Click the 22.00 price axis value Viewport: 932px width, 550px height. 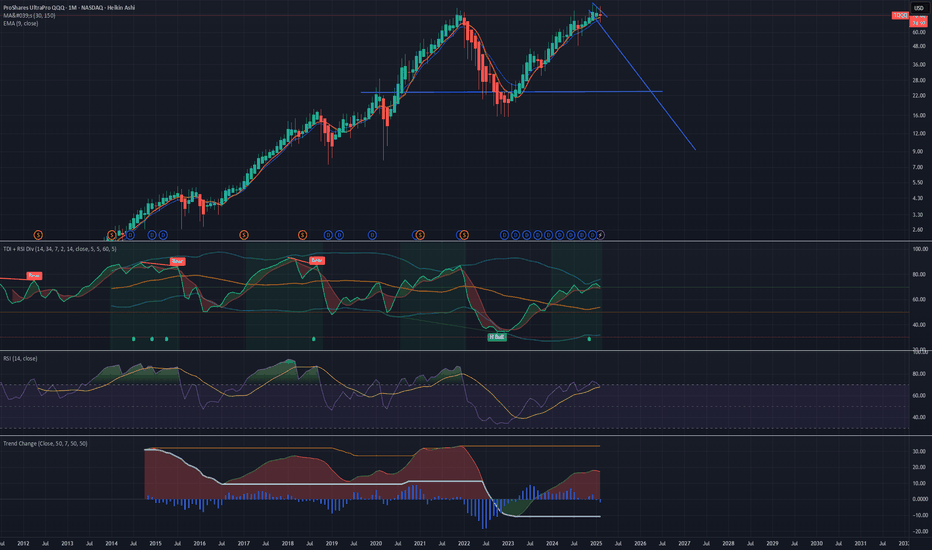click(x=919, y=96)
